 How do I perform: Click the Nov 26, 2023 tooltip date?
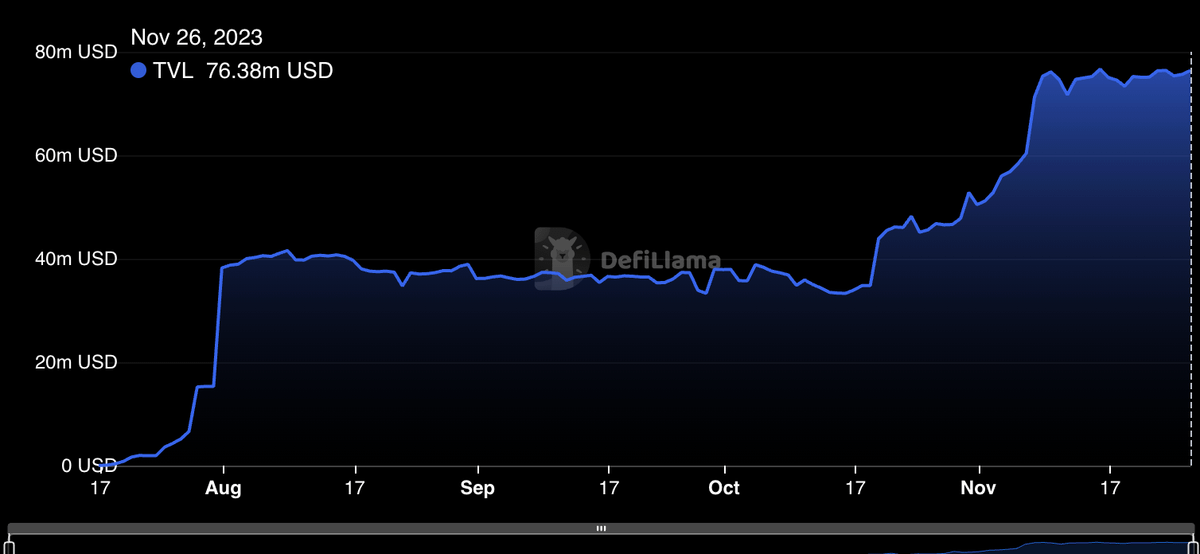coord(197,38)
